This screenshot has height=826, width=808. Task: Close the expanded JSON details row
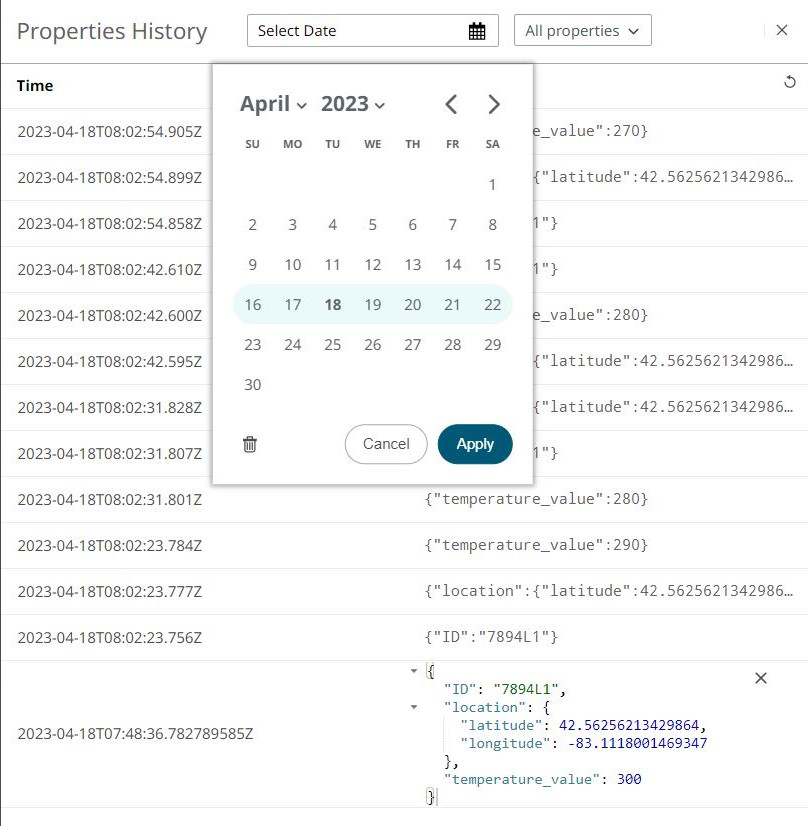tap(761, 678)
